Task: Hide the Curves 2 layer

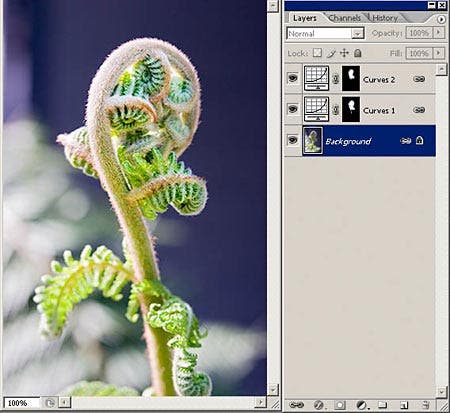Action: (x=293, y=78)
